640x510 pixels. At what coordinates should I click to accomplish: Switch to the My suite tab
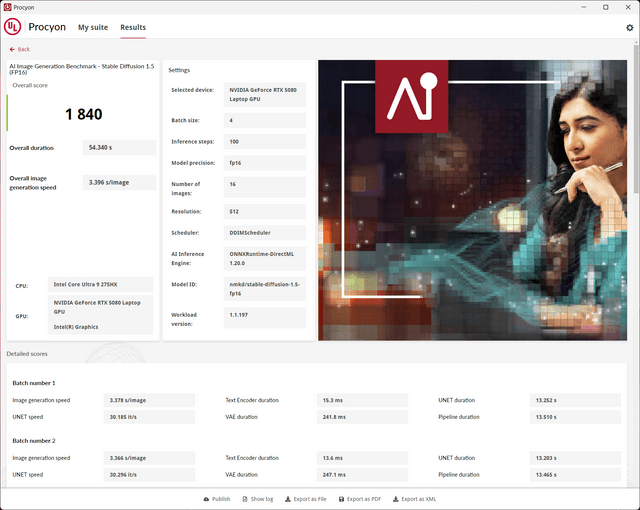click(x=93, y=27)
